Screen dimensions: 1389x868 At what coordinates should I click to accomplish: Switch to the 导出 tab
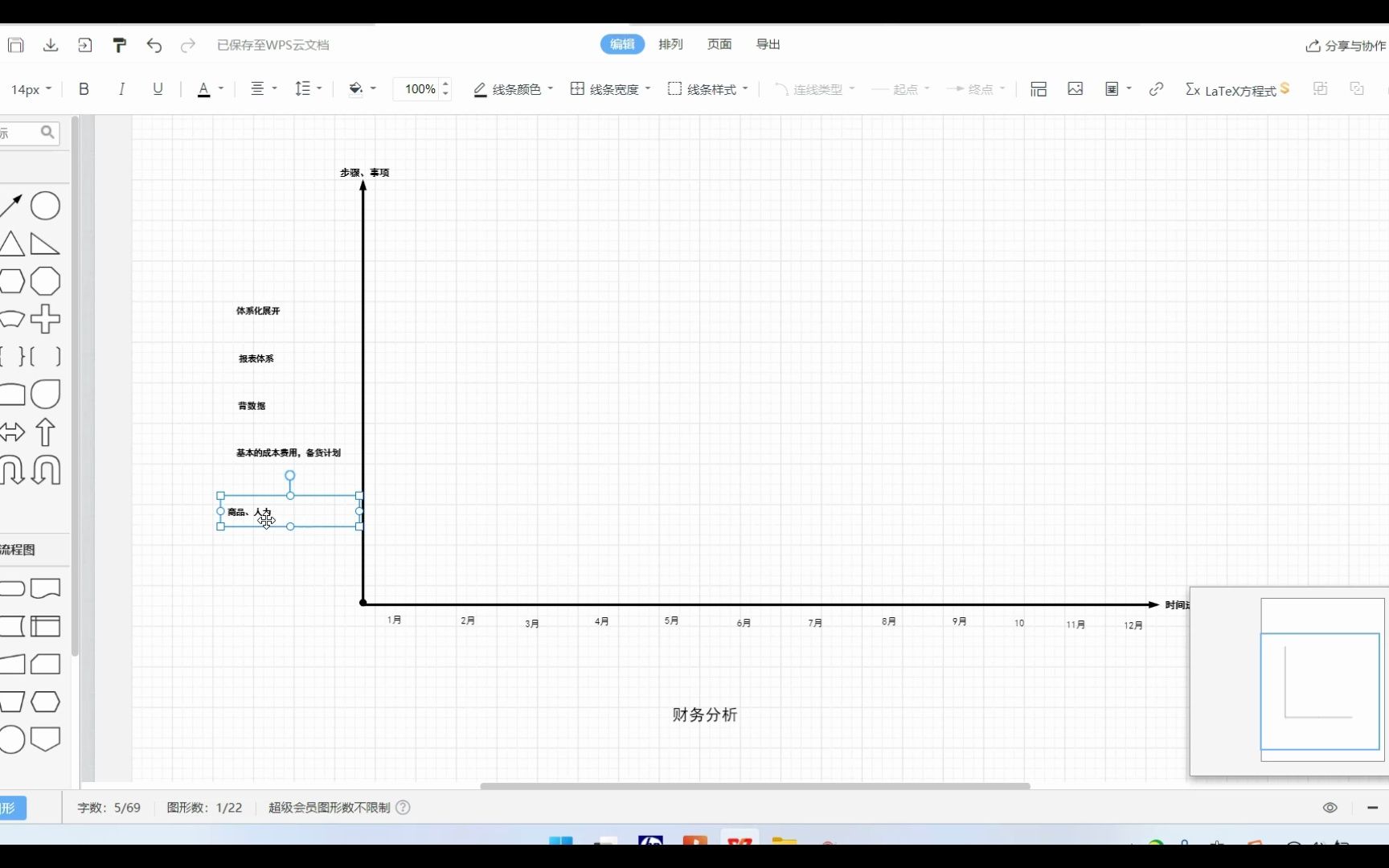point(768,45)
